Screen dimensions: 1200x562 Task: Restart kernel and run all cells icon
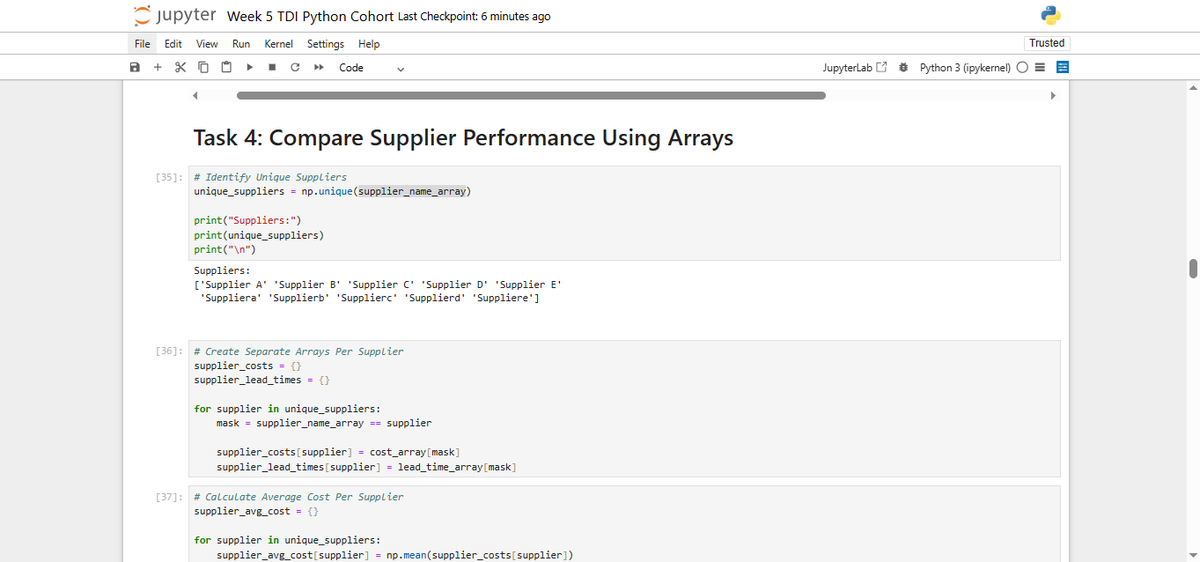point(318,68)
